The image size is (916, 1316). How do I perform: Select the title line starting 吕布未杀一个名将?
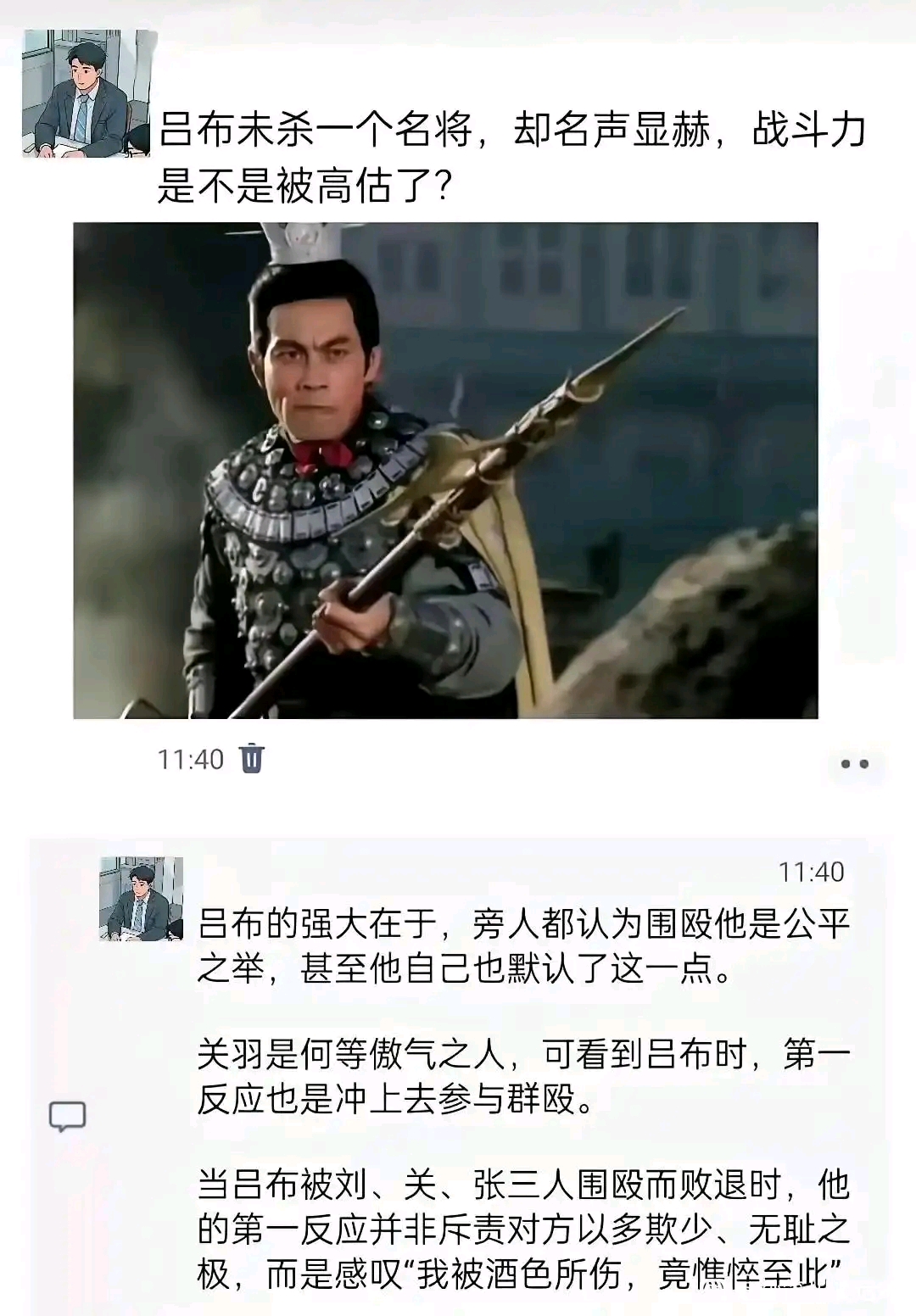point(512,131)
